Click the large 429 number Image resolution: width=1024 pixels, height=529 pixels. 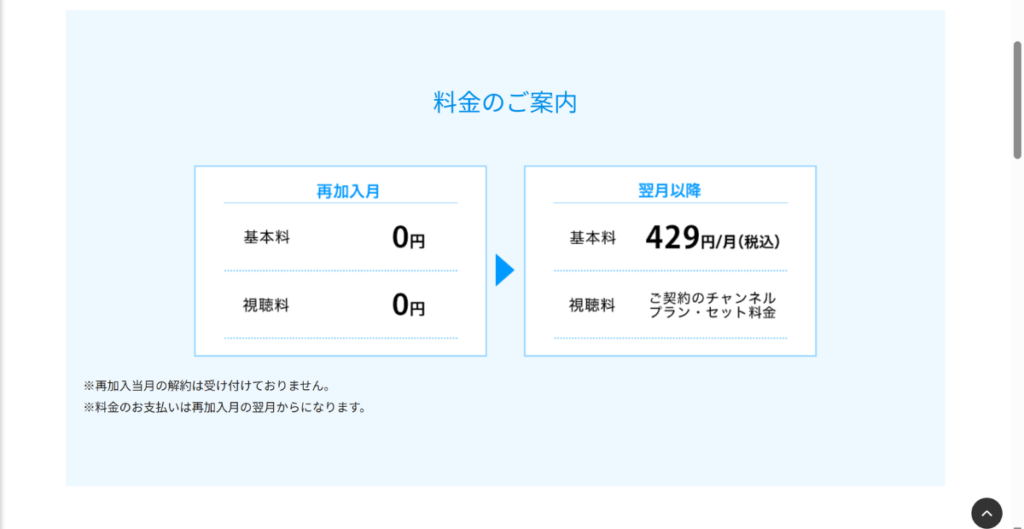(672, 237)
